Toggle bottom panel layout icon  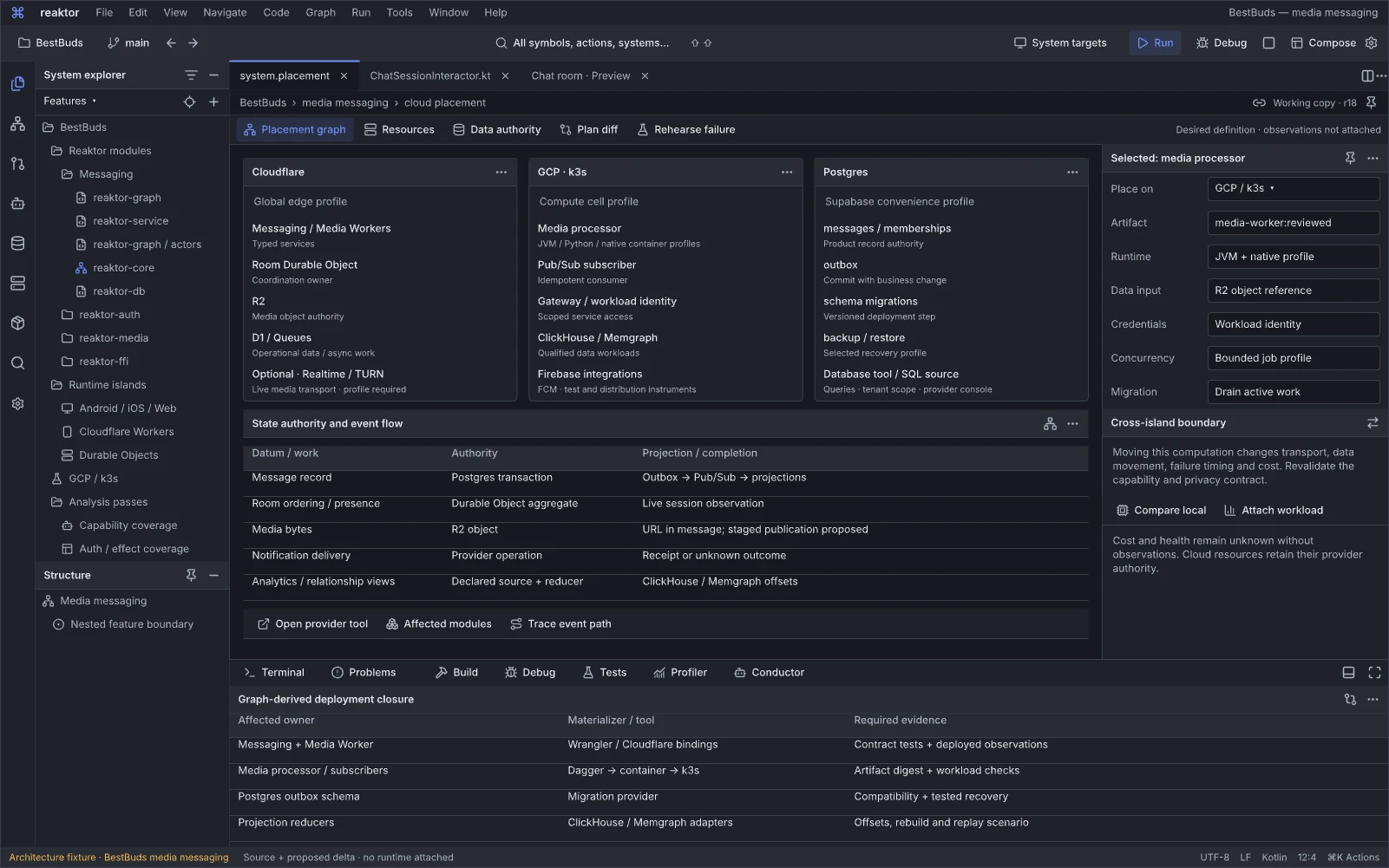click(x=1348, y=673)
